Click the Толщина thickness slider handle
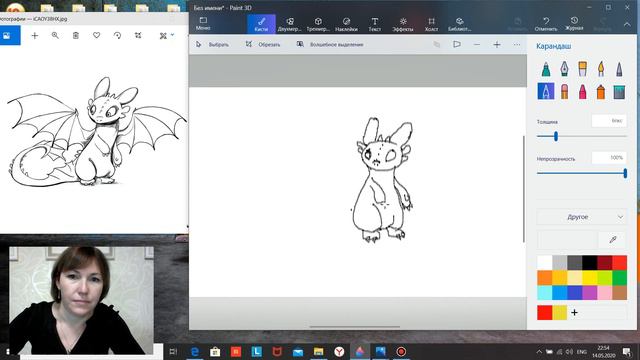The width and height of the screenshot is (640, 360). point(556,136)
